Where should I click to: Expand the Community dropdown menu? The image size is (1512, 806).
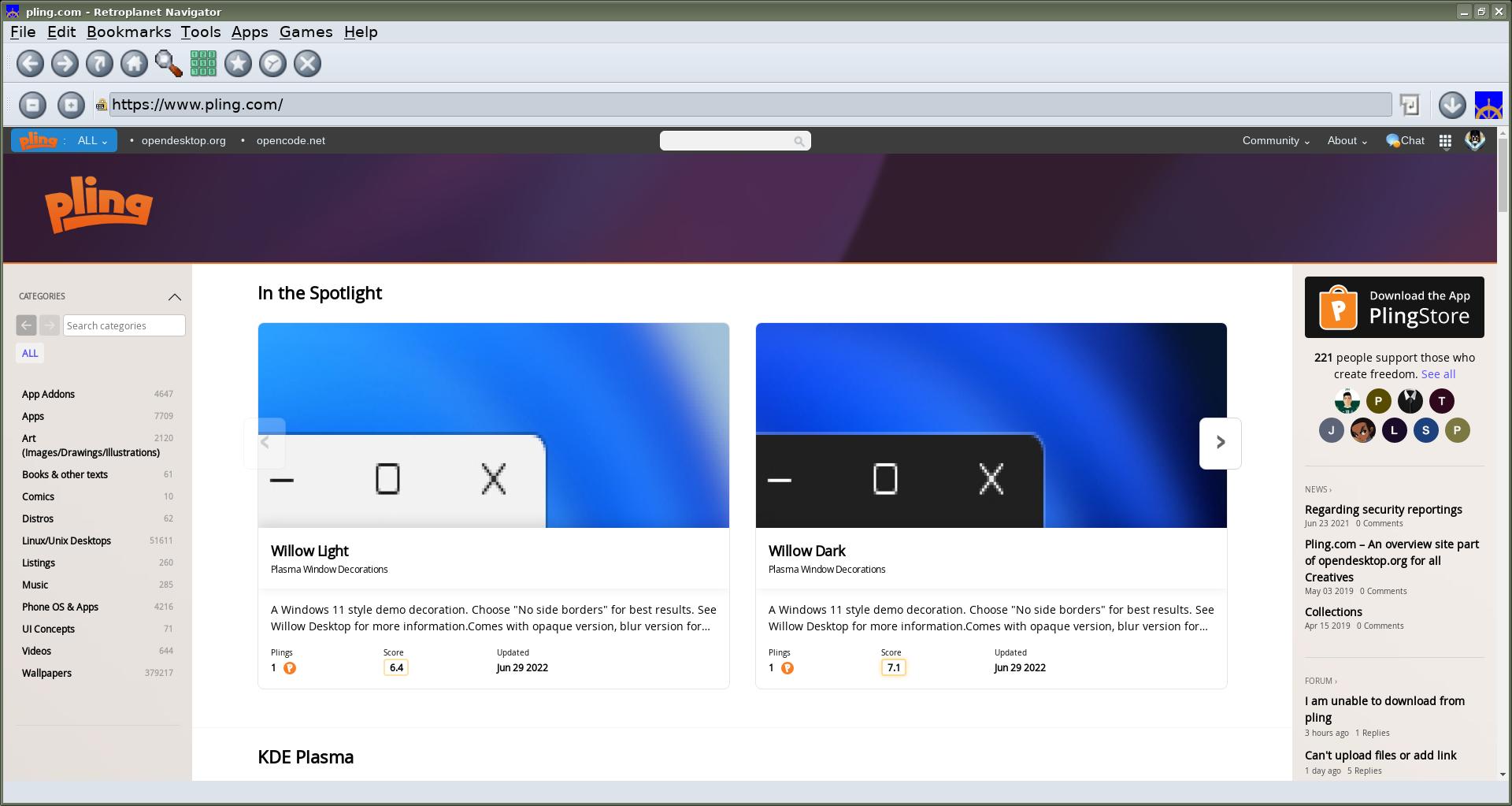click(x=1276, y=140)
